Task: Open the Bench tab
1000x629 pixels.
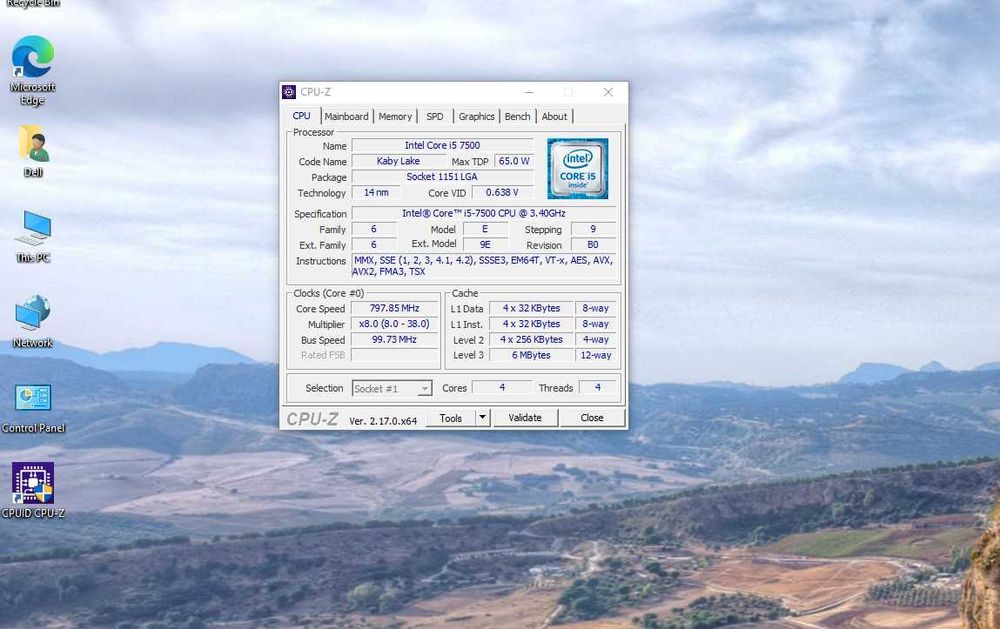Action: (517, 116)
